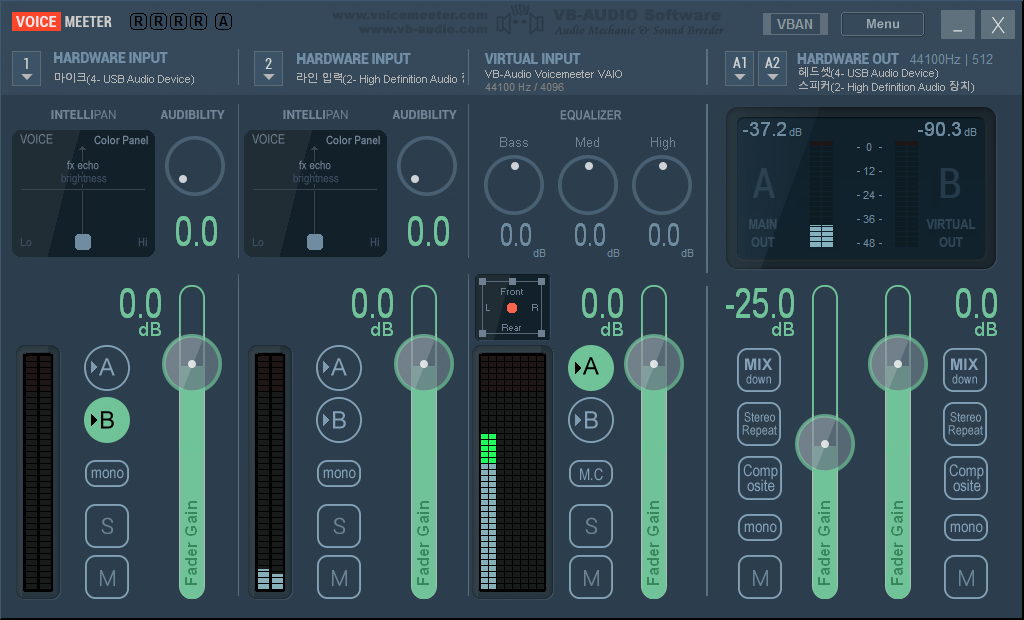
Task: Click the single A indicator in title bar
Action: pyautogui.click(x=223, y=22)
